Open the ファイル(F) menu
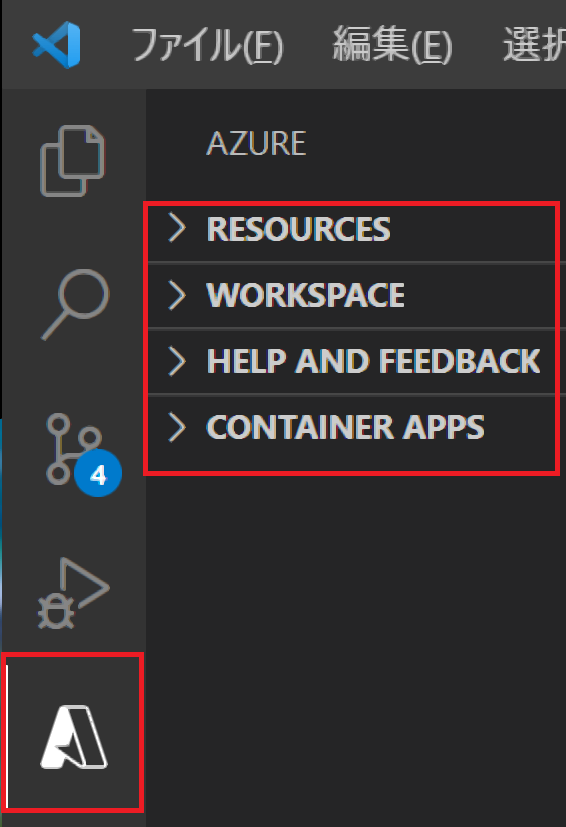566x827 pixels. tap(207, 45)
